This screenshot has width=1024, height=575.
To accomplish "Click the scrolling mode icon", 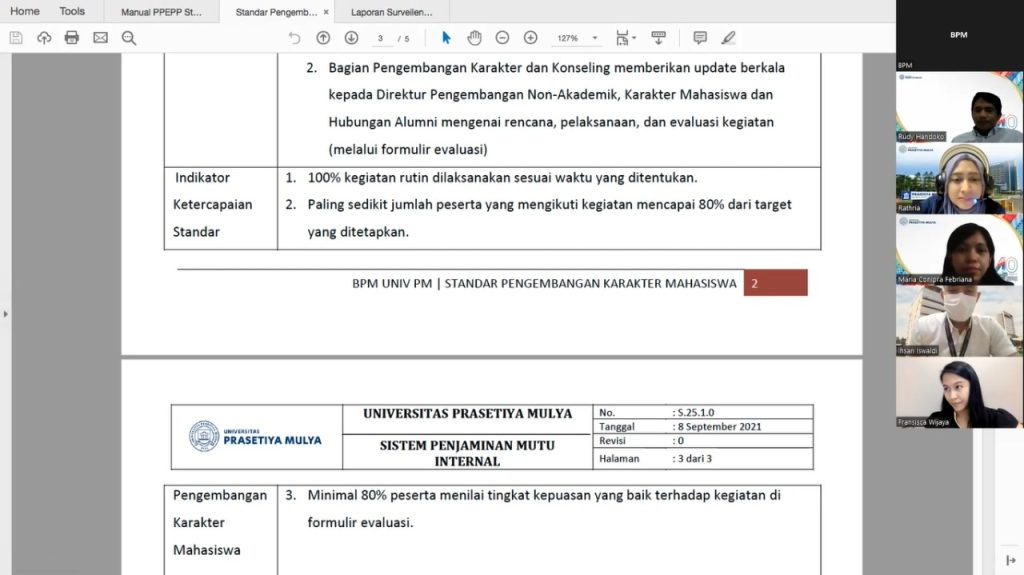I will [x=658, y=38].
